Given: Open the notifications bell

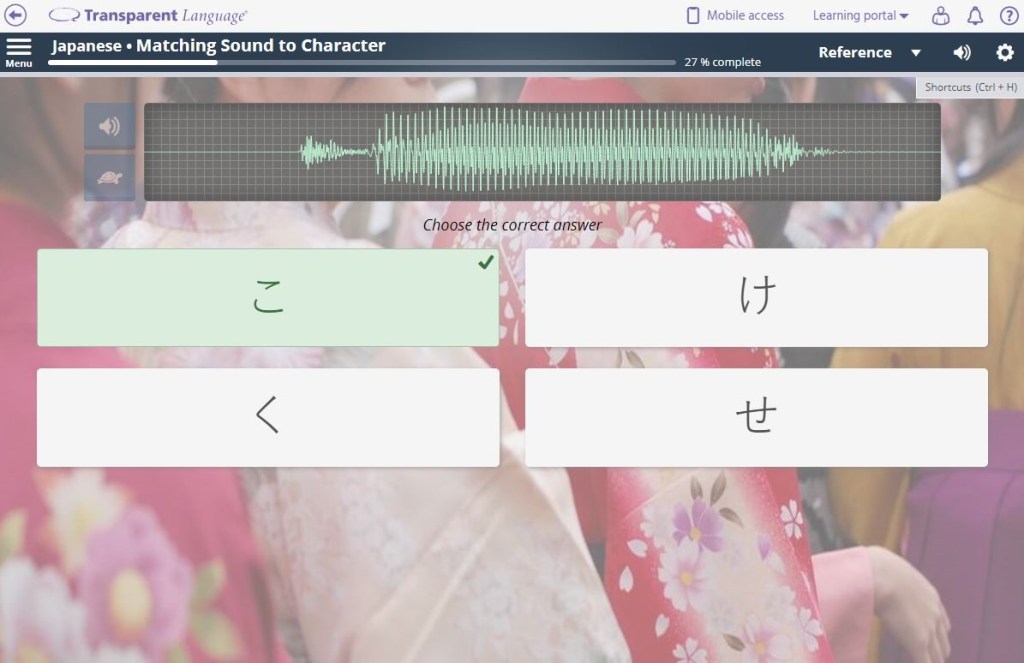Looking at the screenshot, I should tap(974, 15).
